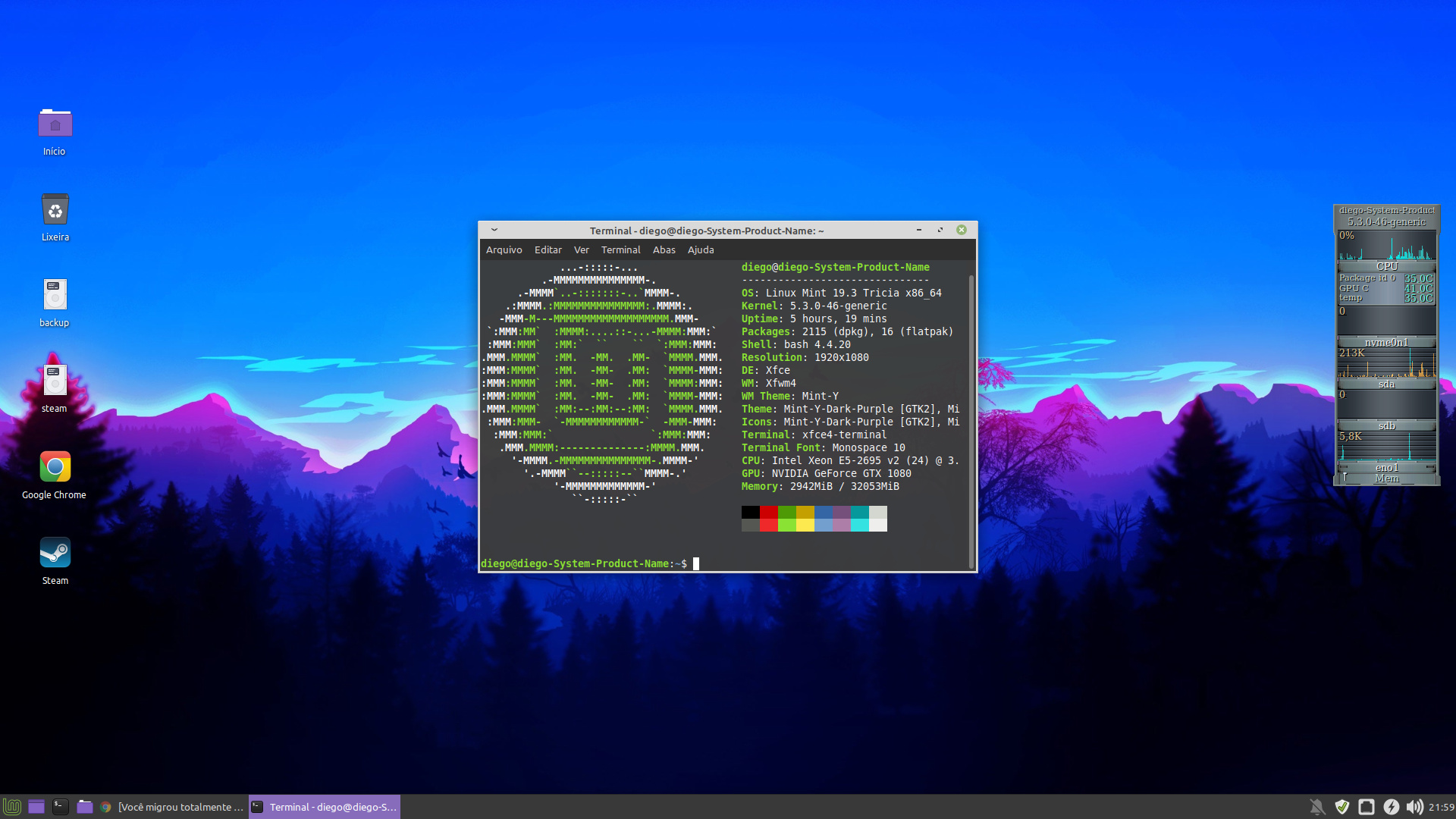
Task: Click the red color block in neofetch
Action: point(768,513)
